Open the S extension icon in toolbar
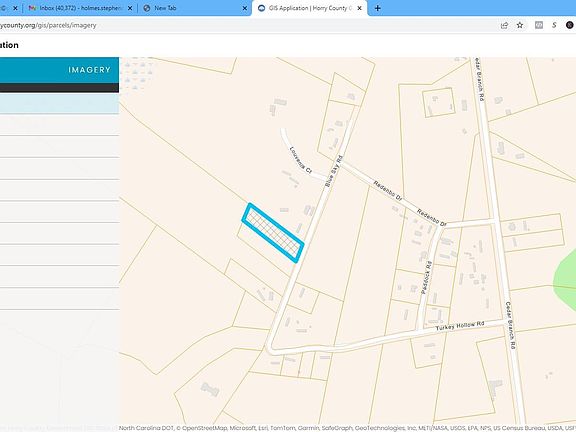This screenshot has height=432, width=576. [554, 25]
